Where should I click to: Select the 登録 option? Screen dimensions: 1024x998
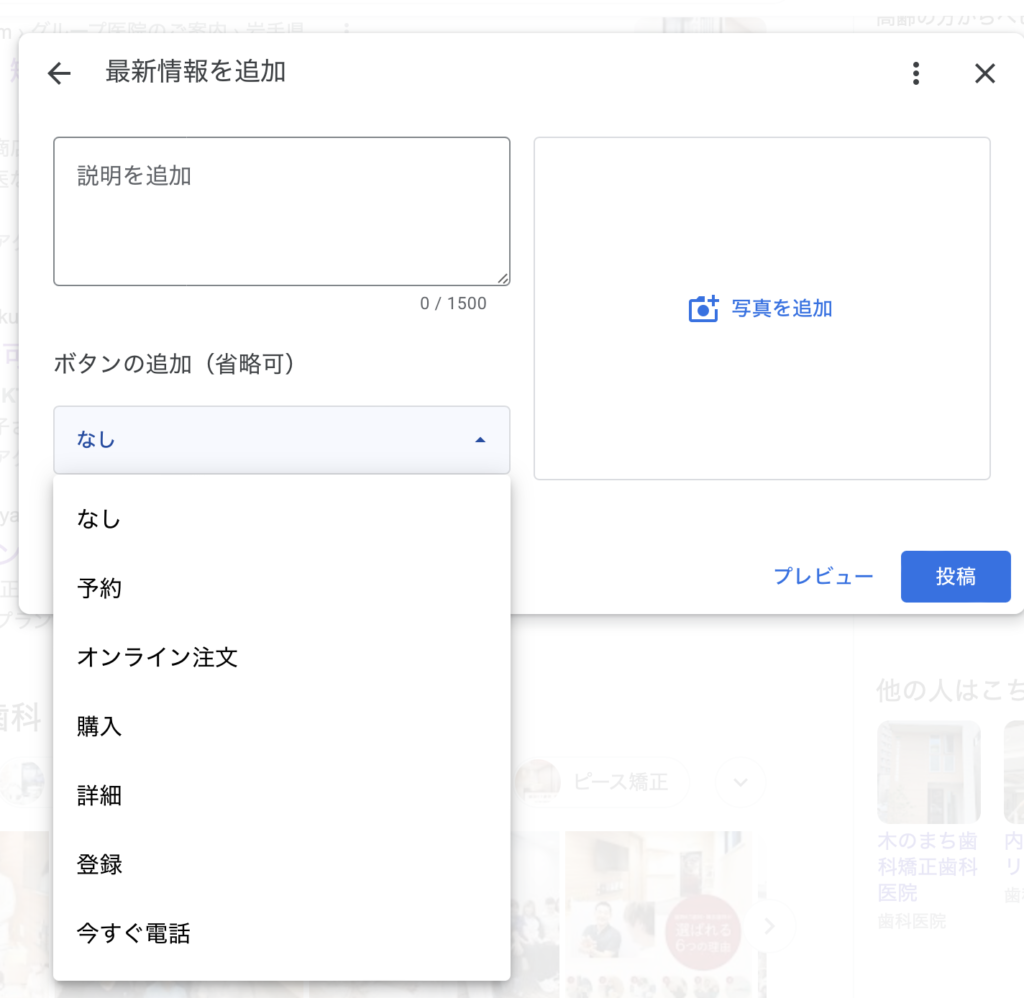(99, 865)
